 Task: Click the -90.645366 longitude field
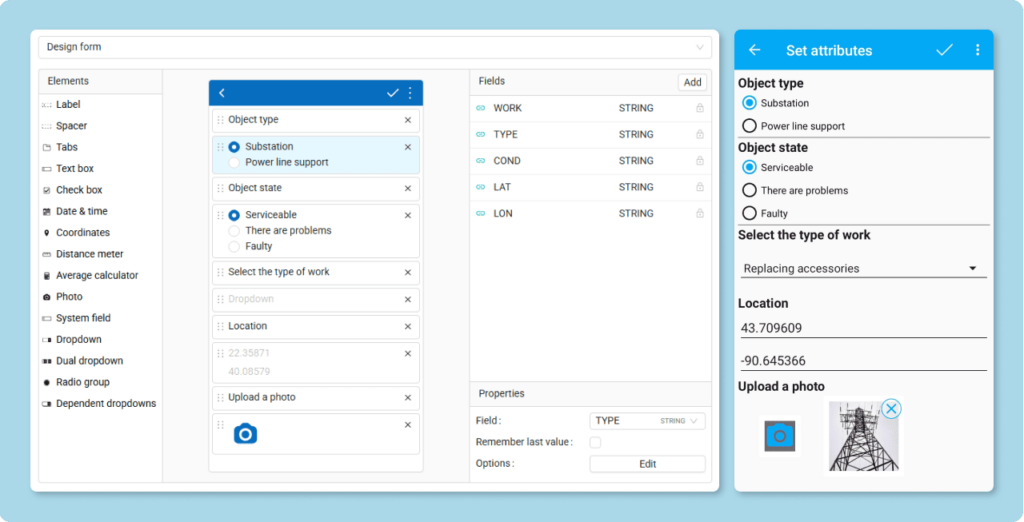863,361
